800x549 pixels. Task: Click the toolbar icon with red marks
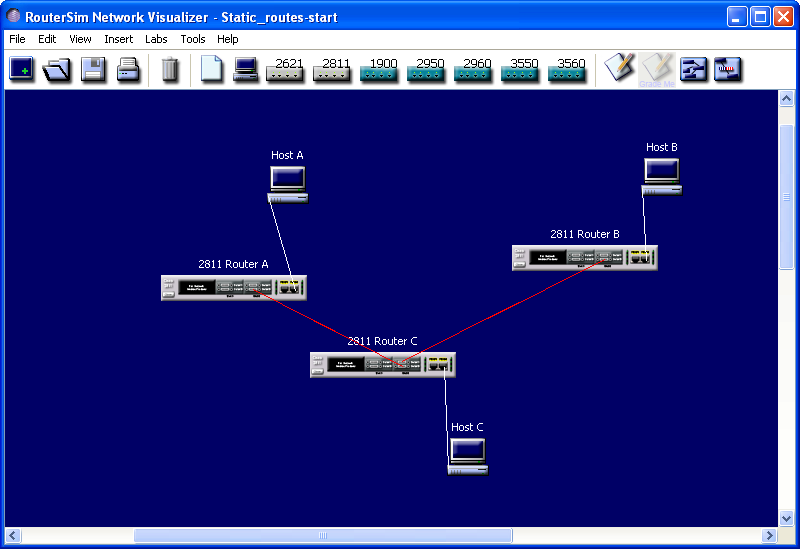tap(727, 69)
